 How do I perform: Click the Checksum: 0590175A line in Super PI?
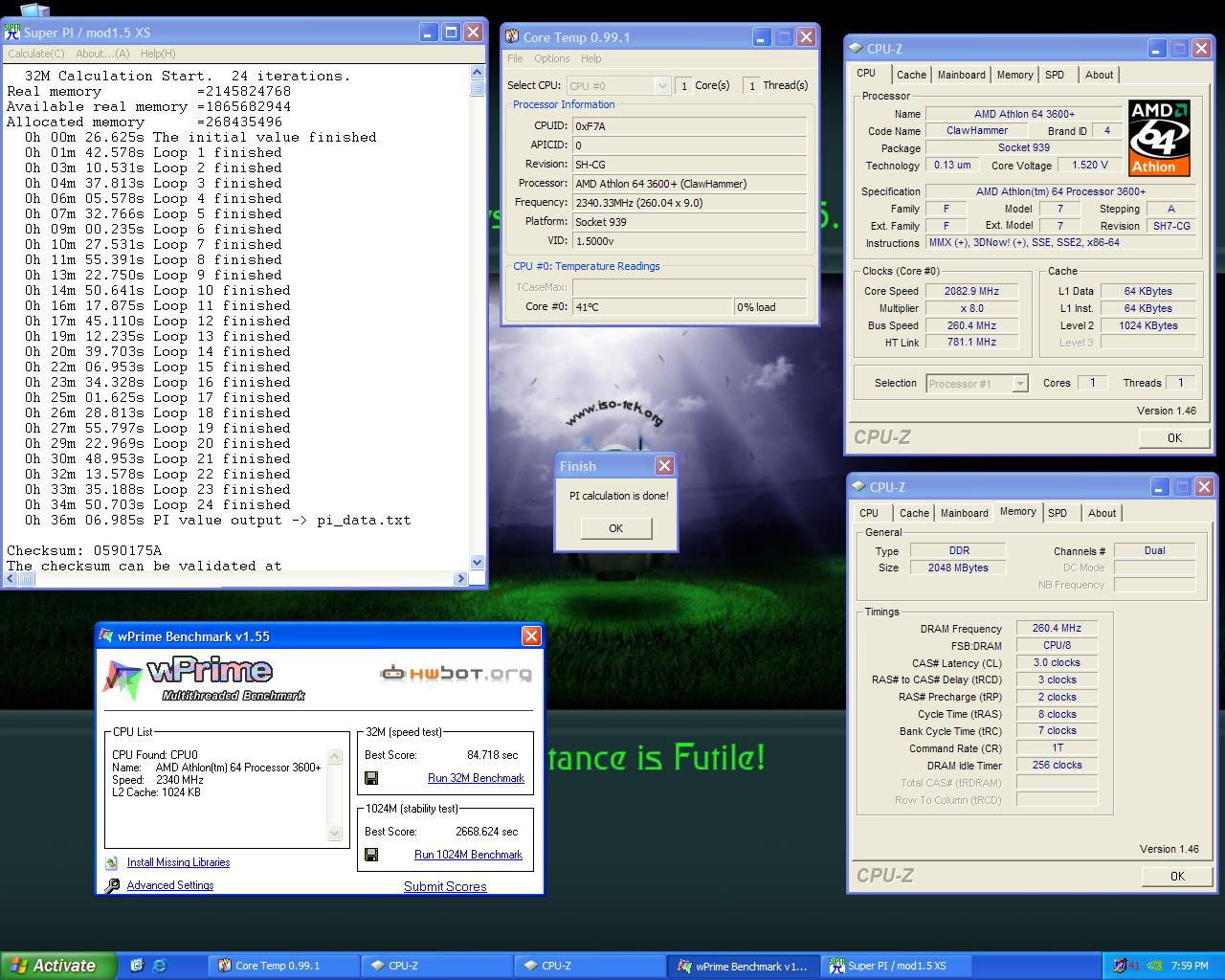(x=84, y=550)
